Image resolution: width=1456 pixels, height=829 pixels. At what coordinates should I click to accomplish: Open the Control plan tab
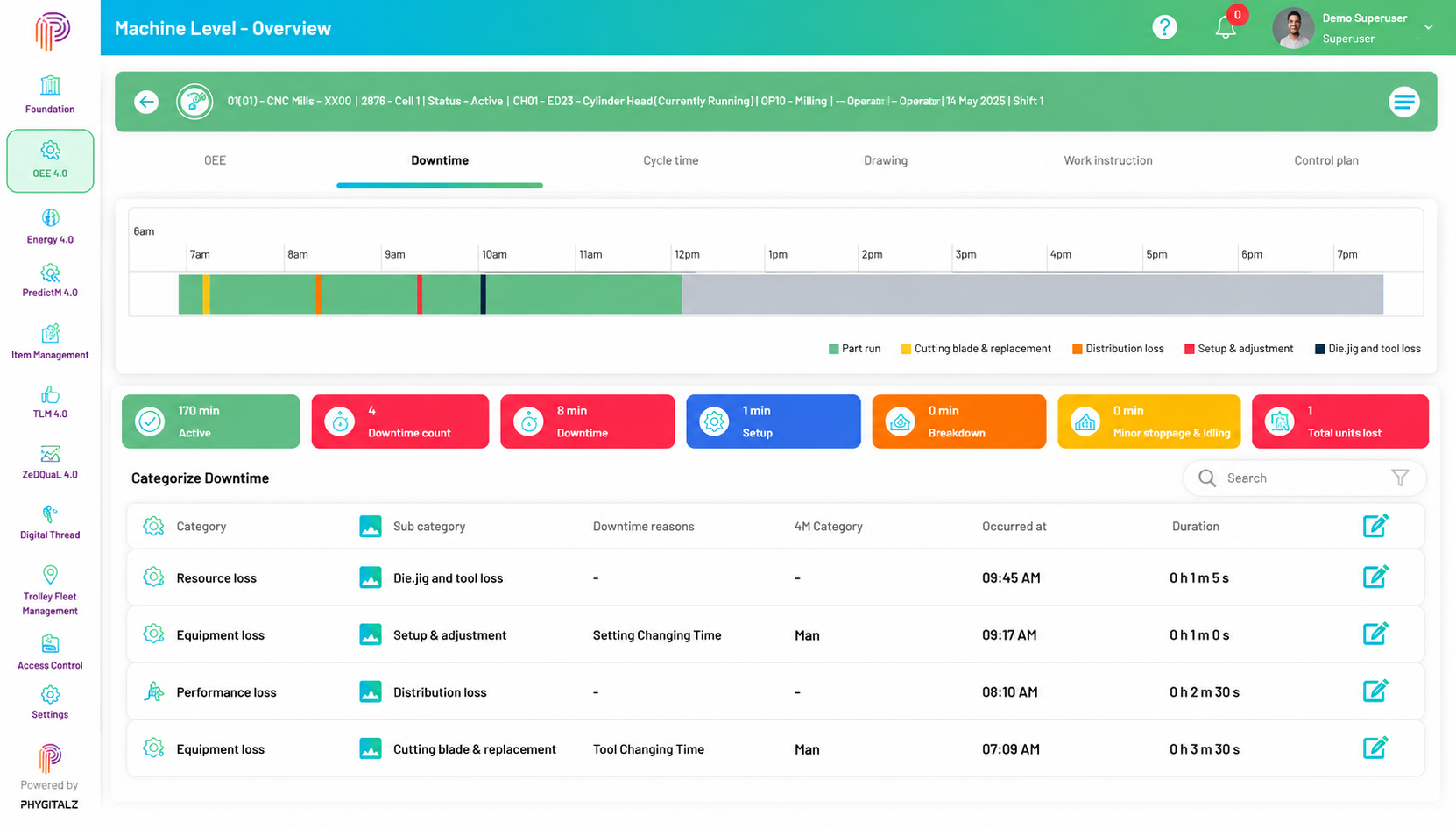point(1326,160)
